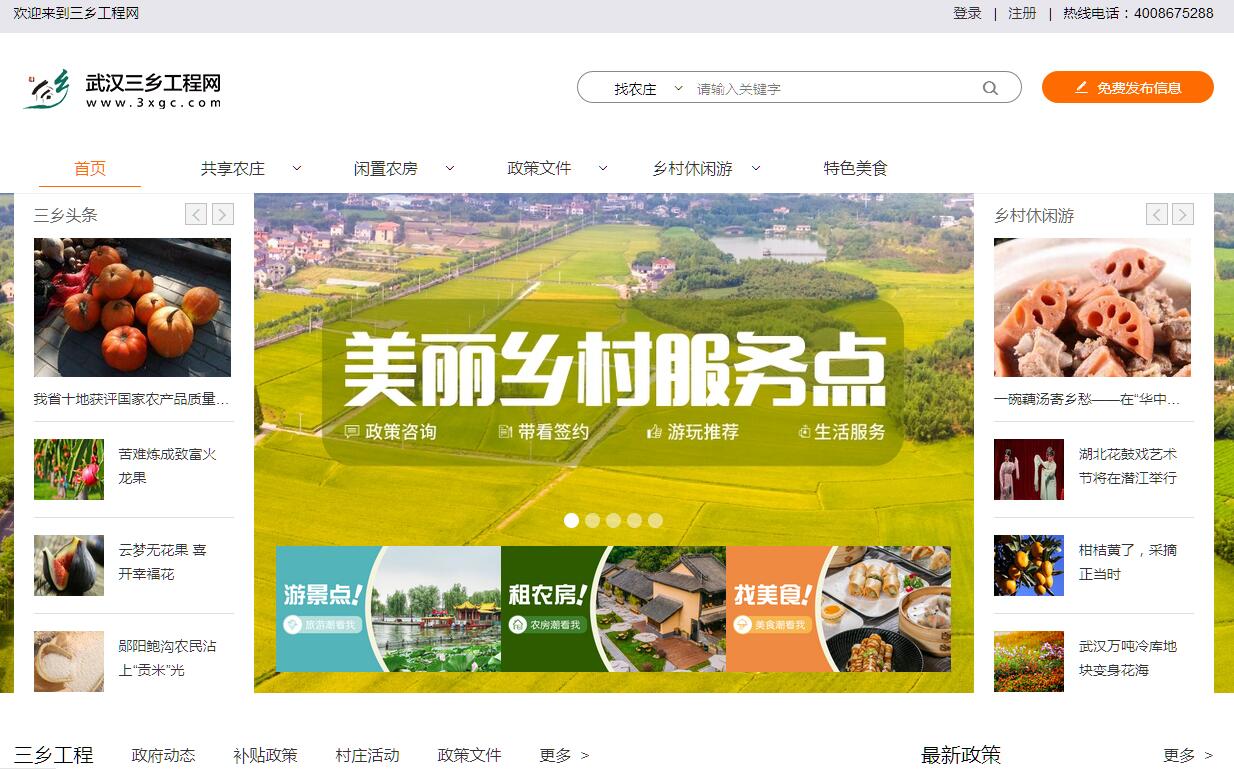Show previous item in 三乡头条

point(196,214)
